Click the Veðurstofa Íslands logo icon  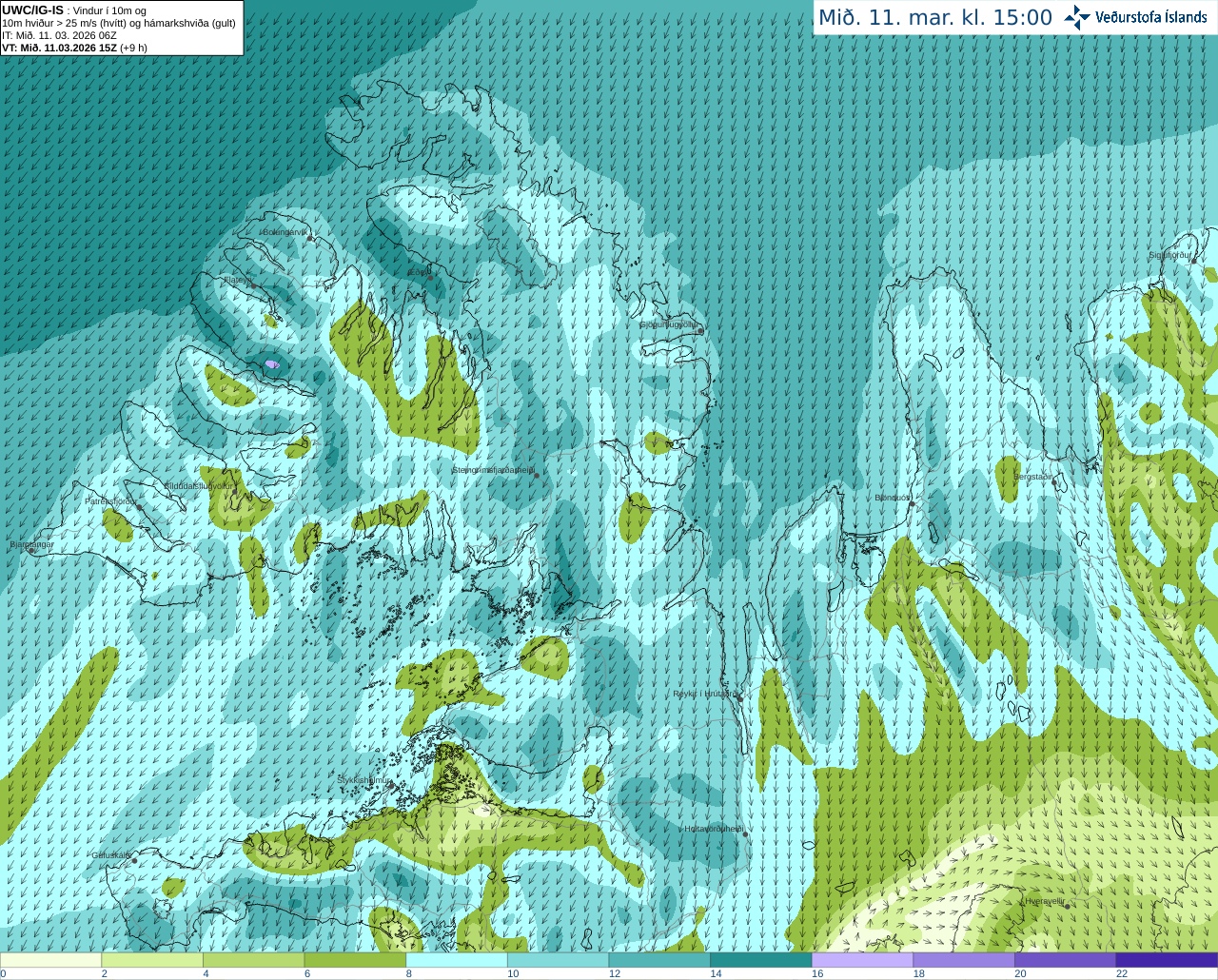[x=1077, y=17]
